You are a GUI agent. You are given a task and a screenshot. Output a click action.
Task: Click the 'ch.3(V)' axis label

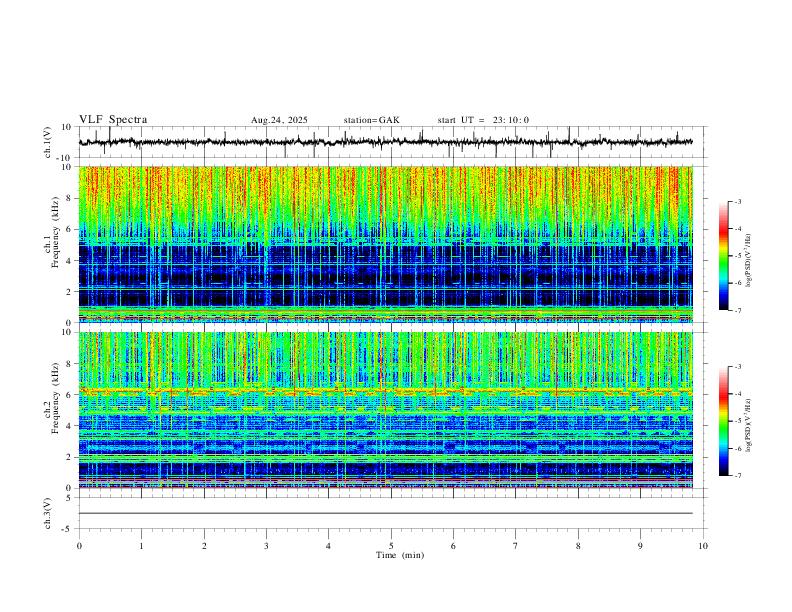pos(48,514)
